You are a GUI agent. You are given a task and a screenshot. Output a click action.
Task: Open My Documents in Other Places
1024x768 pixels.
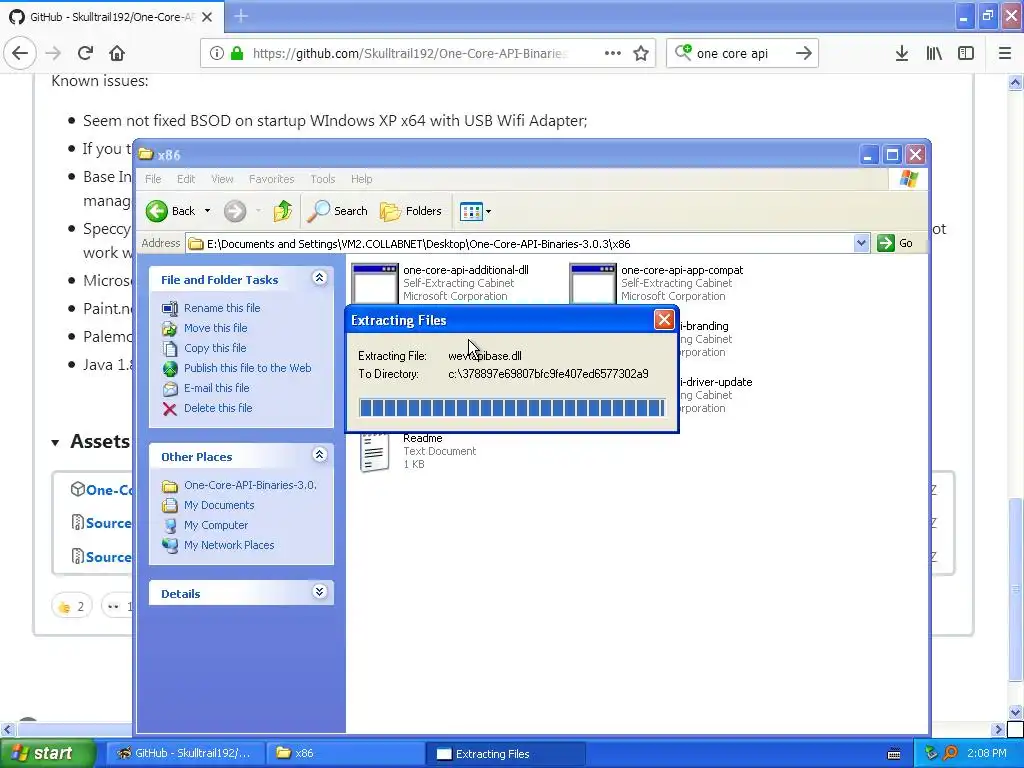(x=219, y=505)
